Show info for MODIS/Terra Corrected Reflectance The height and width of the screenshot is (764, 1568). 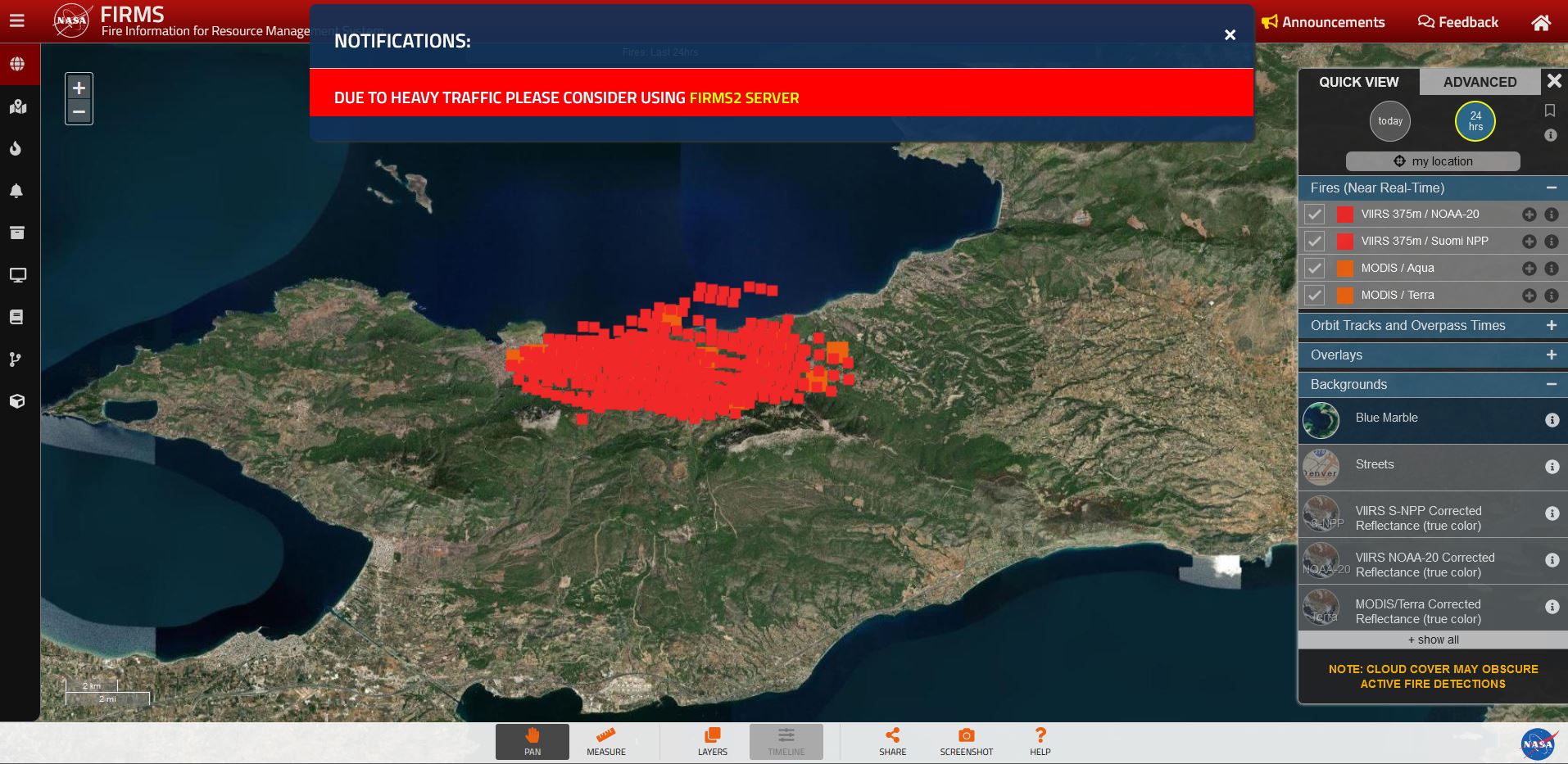click(1552, 607)
